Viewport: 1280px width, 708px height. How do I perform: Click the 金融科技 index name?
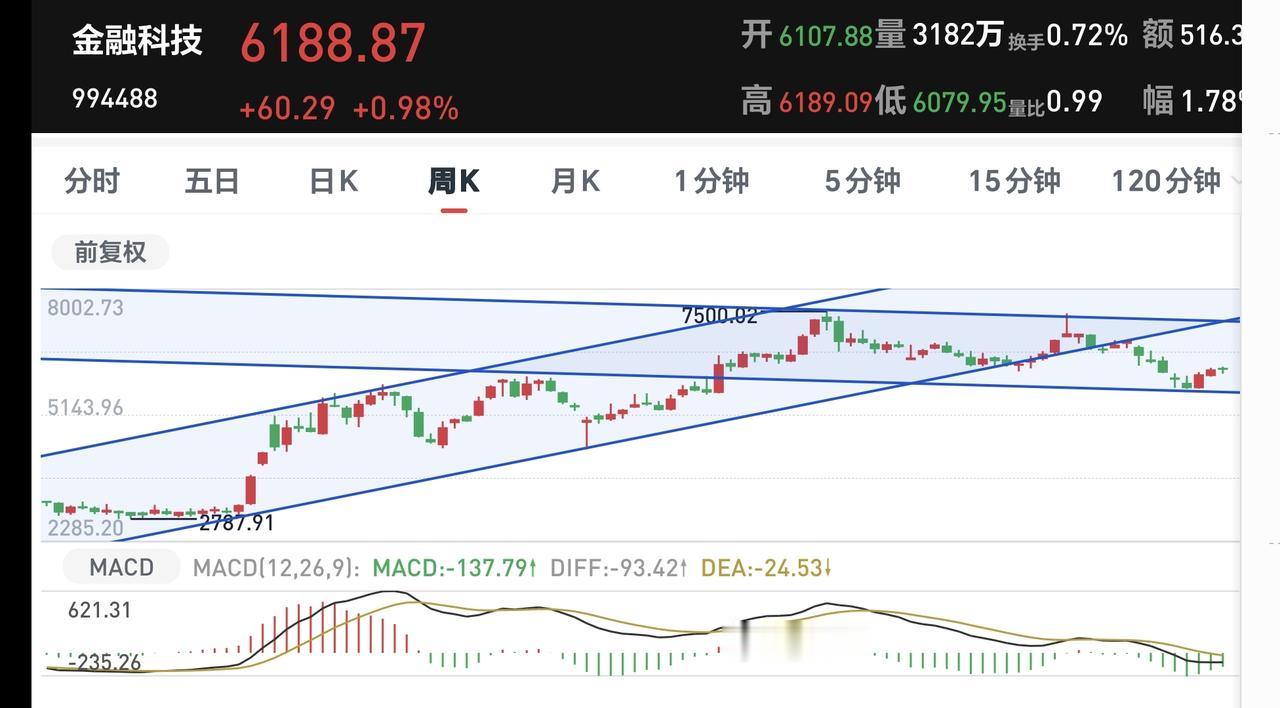pyautogui.click(x=137, y=41)
